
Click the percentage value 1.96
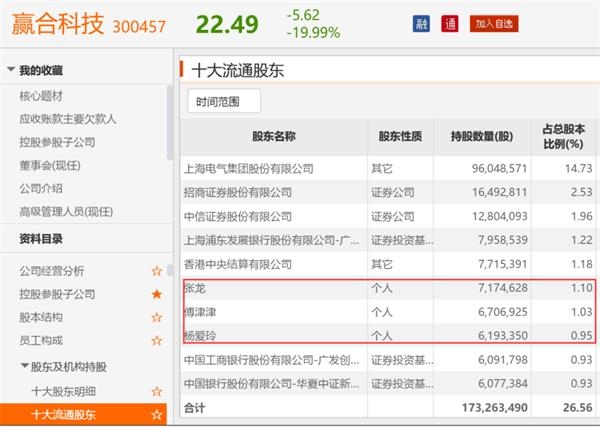[582, 216]
